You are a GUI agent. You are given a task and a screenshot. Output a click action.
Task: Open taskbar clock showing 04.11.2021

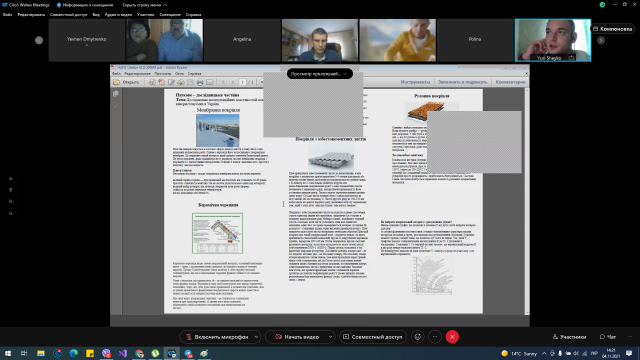pos(611,353)
